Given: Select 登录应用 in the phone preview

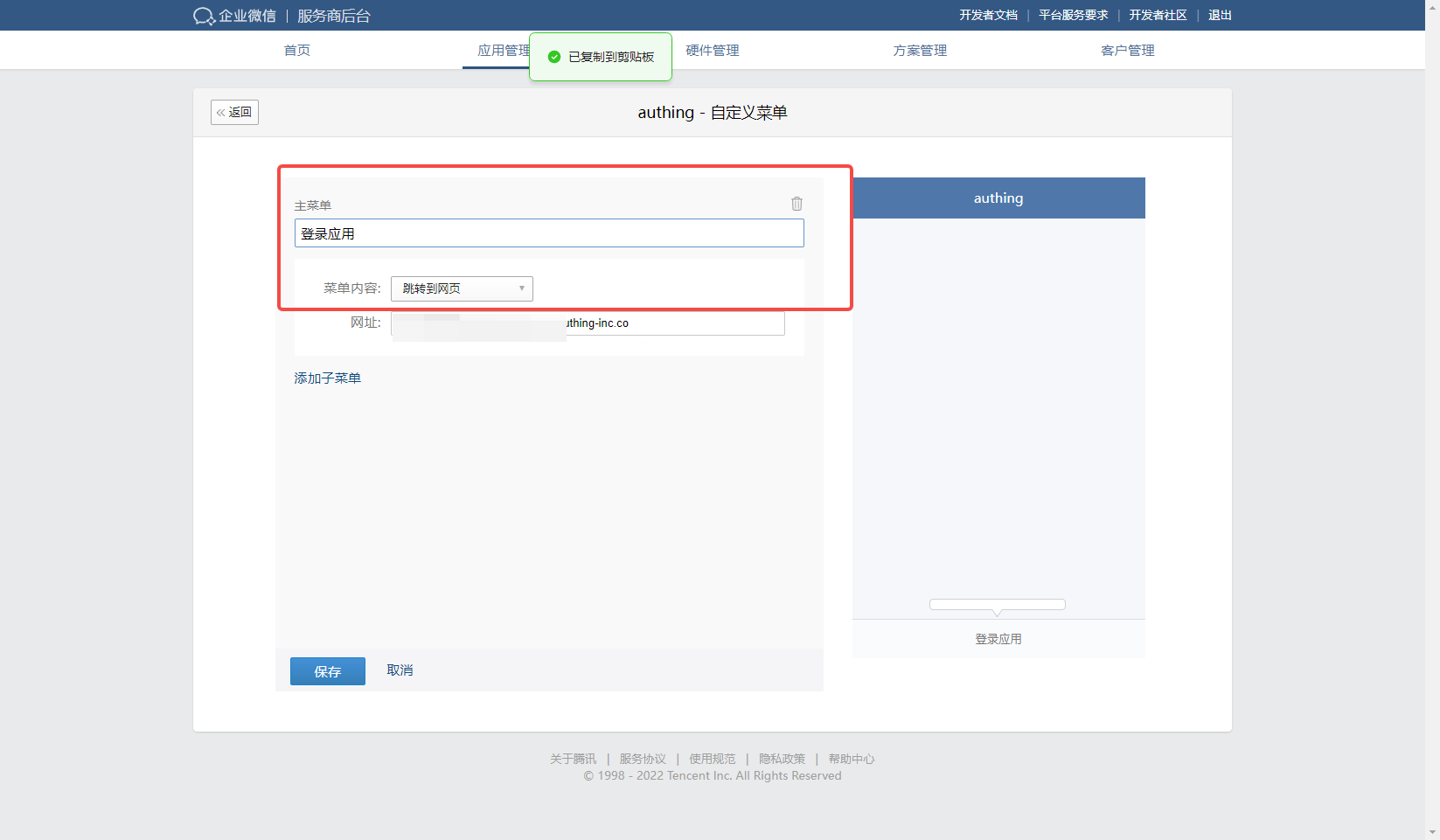Looking at the screenshot, I should pos(998,639).
